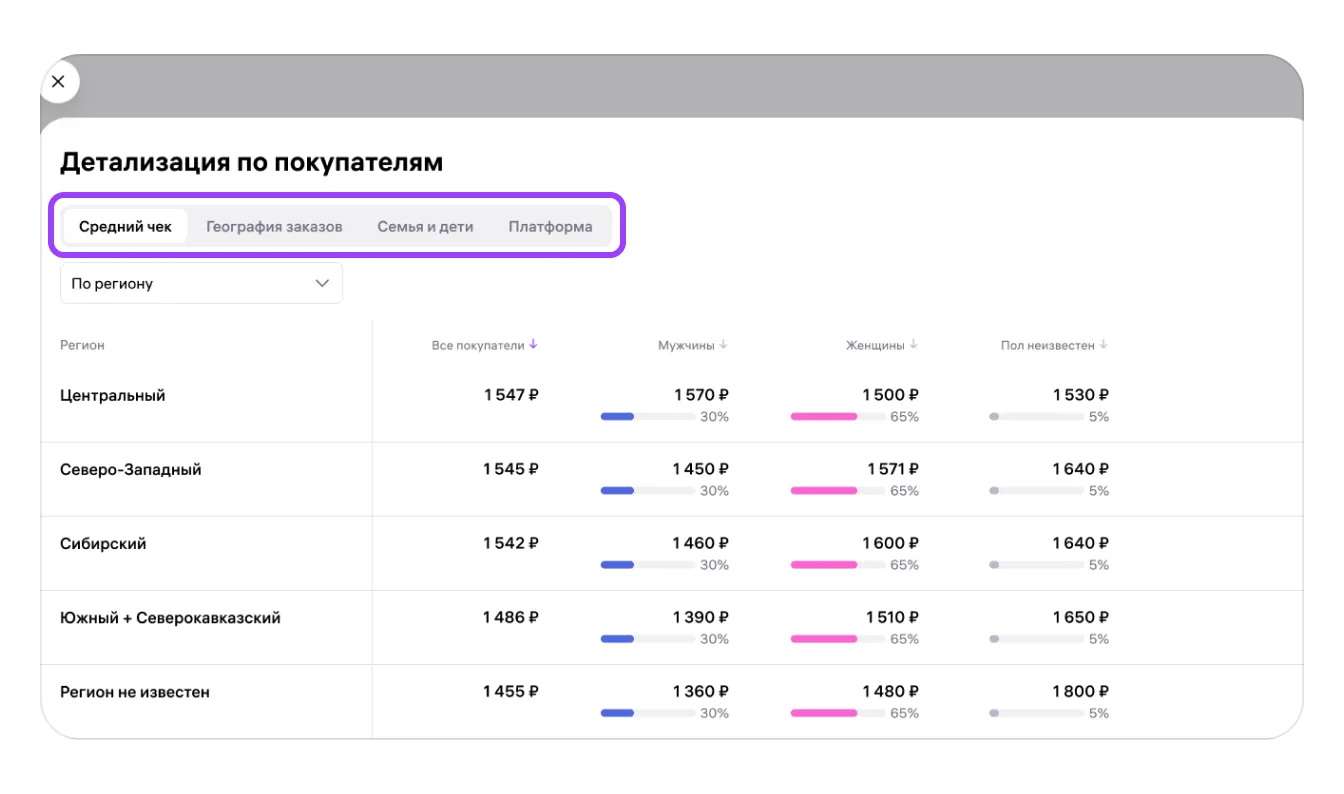1344x794 pixels.
Task: Select the Центральный region row
Action: [x=113, y=396]
